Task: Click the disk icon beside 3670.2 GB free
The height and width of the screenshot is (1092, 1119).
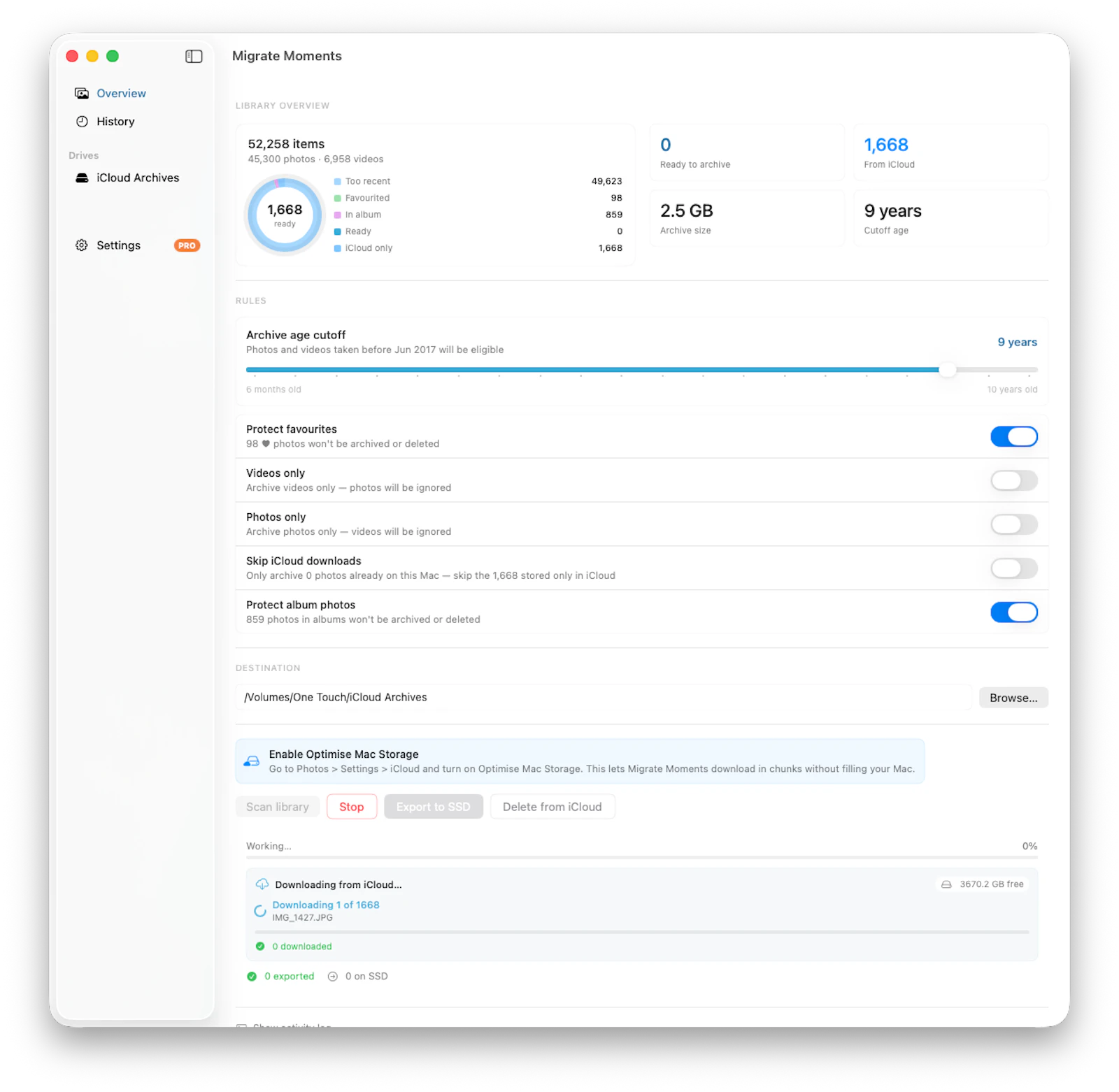Action: (946, 884)
